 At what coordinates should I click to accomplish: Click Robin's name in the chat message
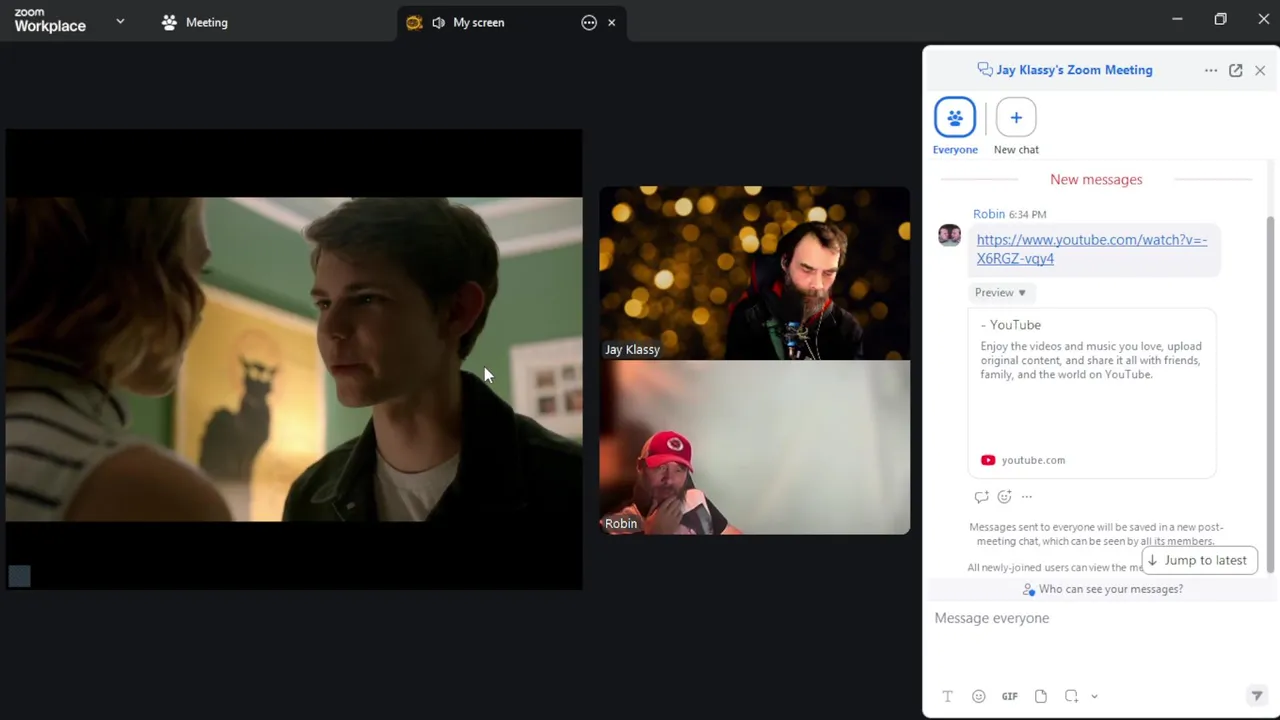(x=989, y=214)
